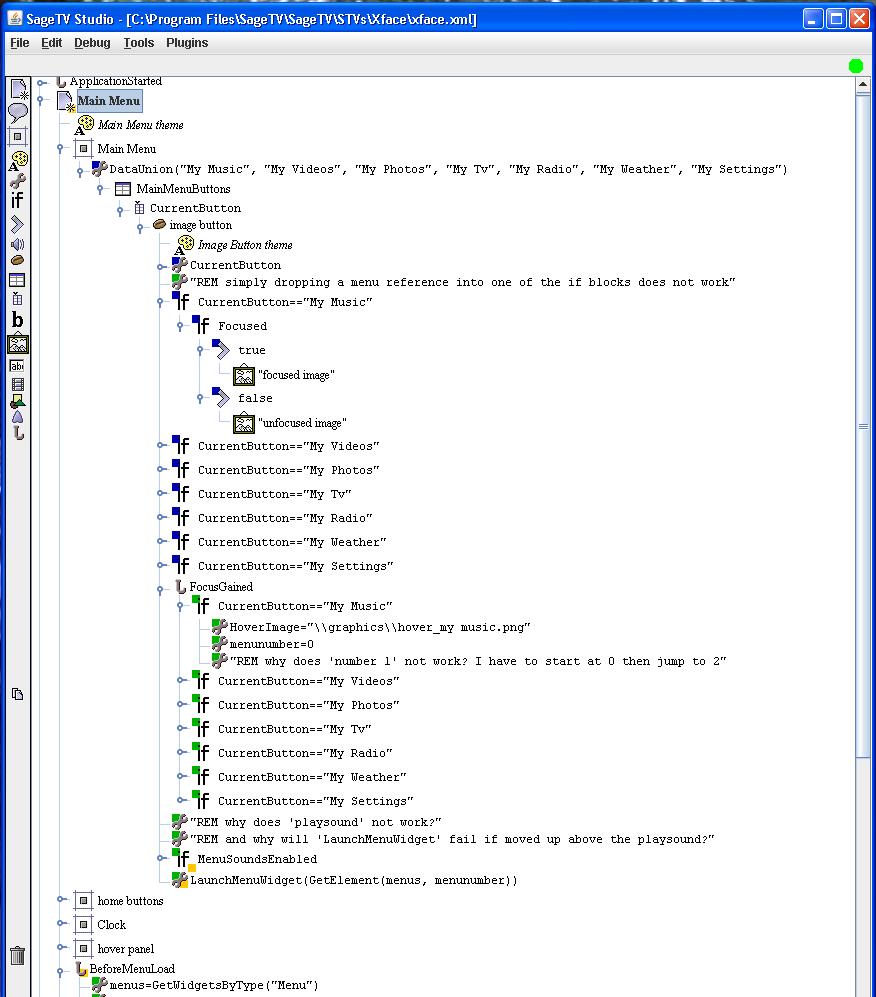
Task: Collapse the CurrentButton=="My Music" condition node
Action: pyautogui.click(x=161, y=302)
